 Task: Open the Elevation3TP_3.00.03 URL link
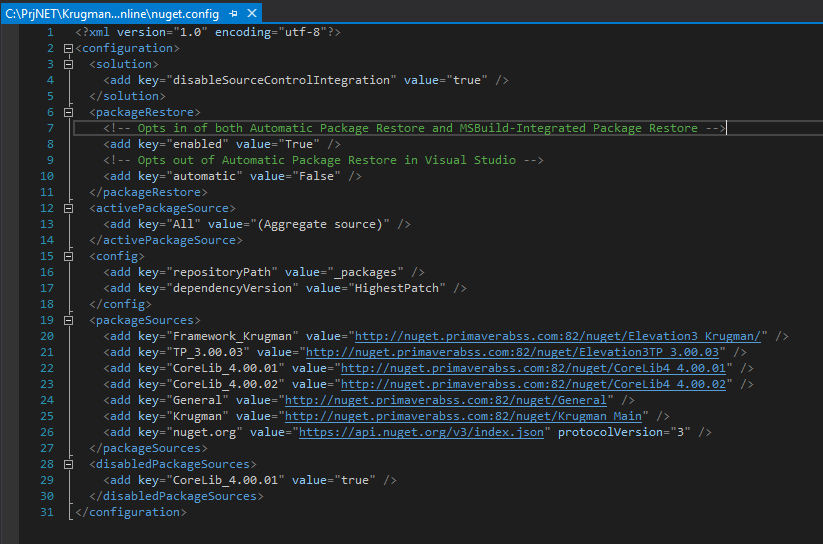pos(512,352)
